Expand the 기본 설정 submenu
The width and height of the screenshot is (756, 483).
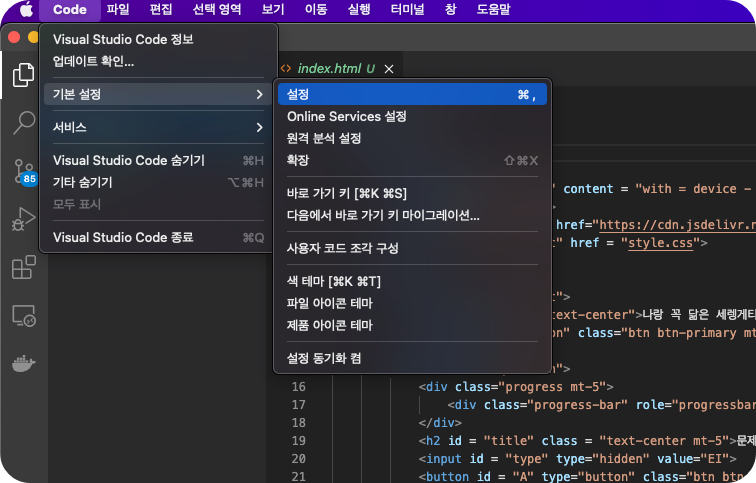[159, 94]
